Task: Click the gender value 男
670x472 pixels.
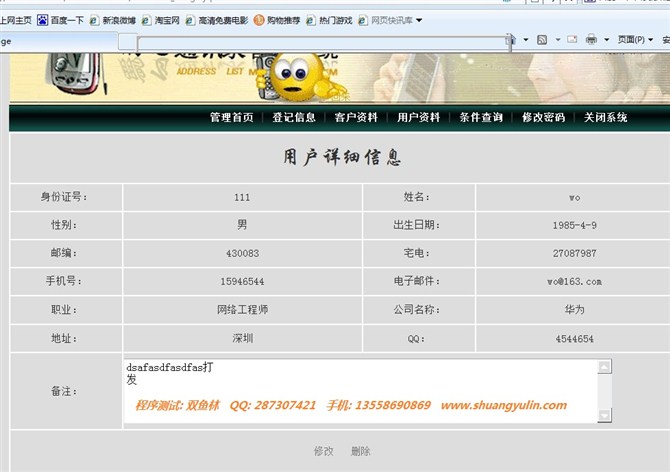Action: 242,225
